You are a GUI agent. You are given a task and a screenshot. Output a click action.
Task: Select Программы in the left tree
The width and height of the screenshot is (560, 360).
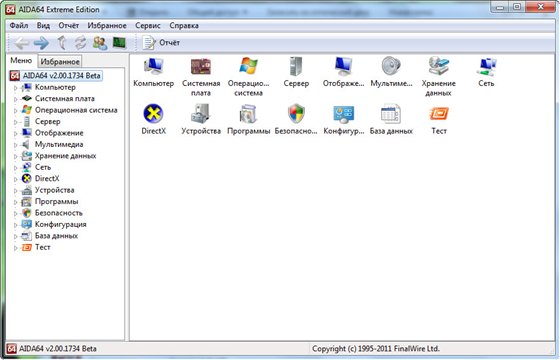pos(56,201)
